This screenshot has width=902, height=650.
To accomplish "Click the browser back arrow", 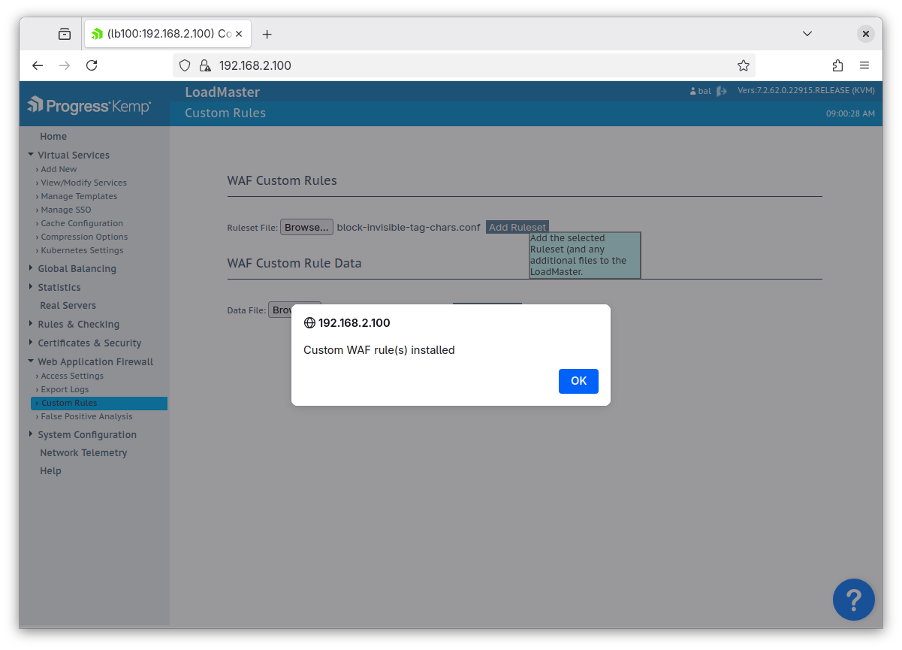I will click(37, 65).
